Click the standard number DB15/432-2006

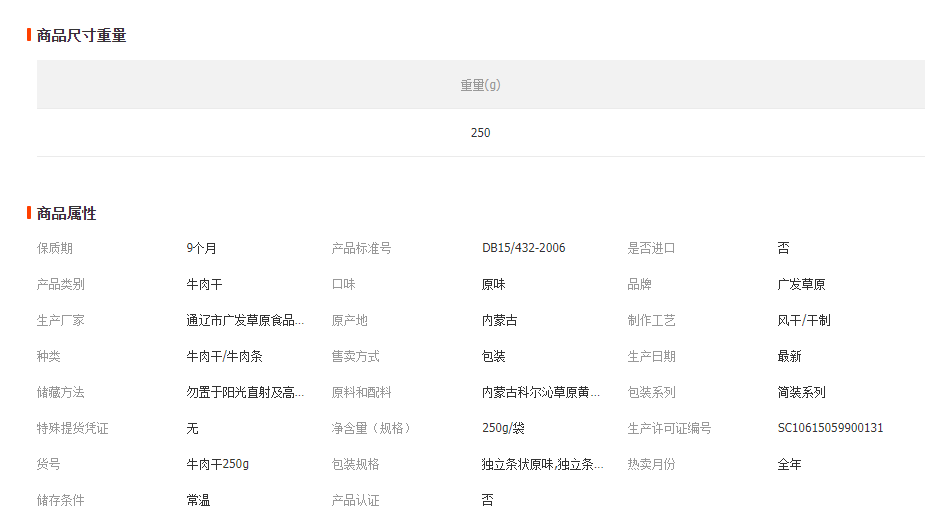523,248
